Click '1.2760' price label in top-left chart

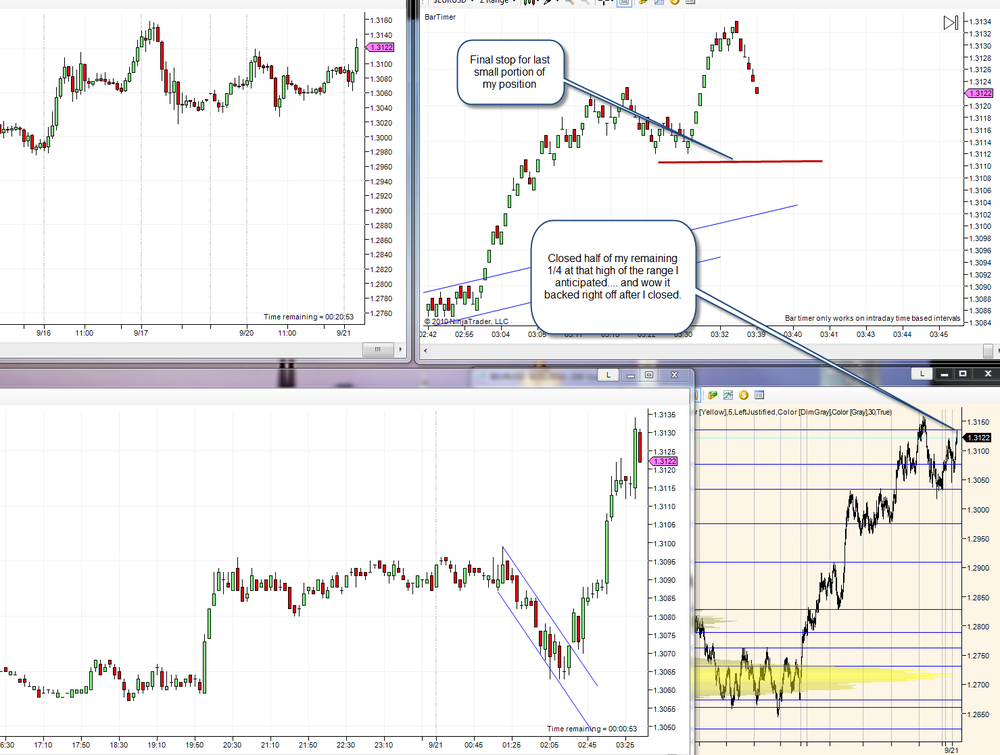coord(381,314)
